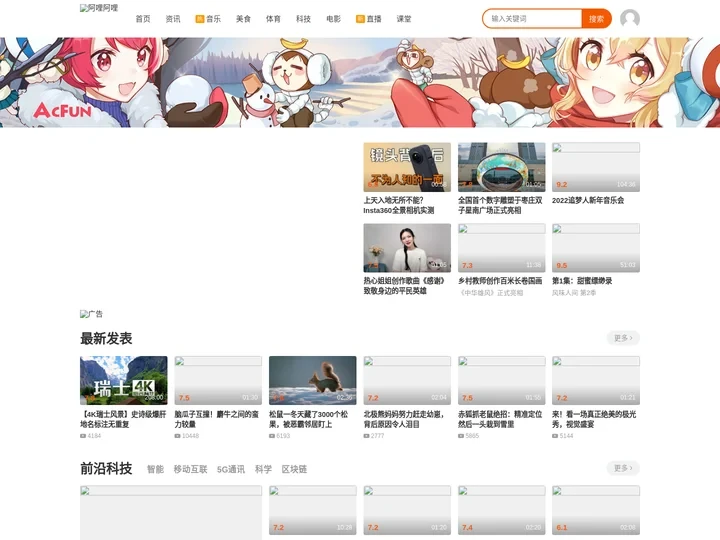Viewport: 720px width, 540px height.
Task: Open the 7.2 rated 极光秀 thumbnail
Action: click(596, 380)
